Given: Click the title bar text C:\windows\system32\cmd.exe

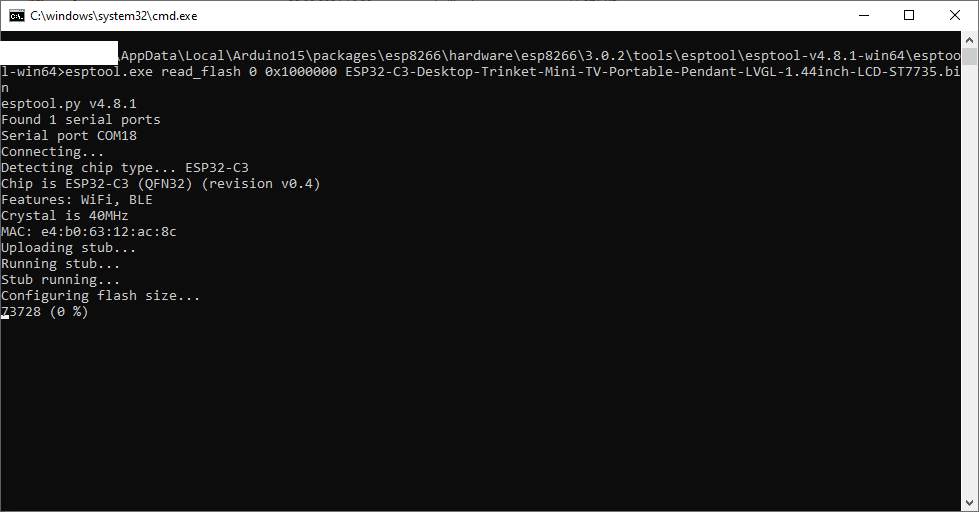Looking at the screenshot, I should (x=114, y=16).
